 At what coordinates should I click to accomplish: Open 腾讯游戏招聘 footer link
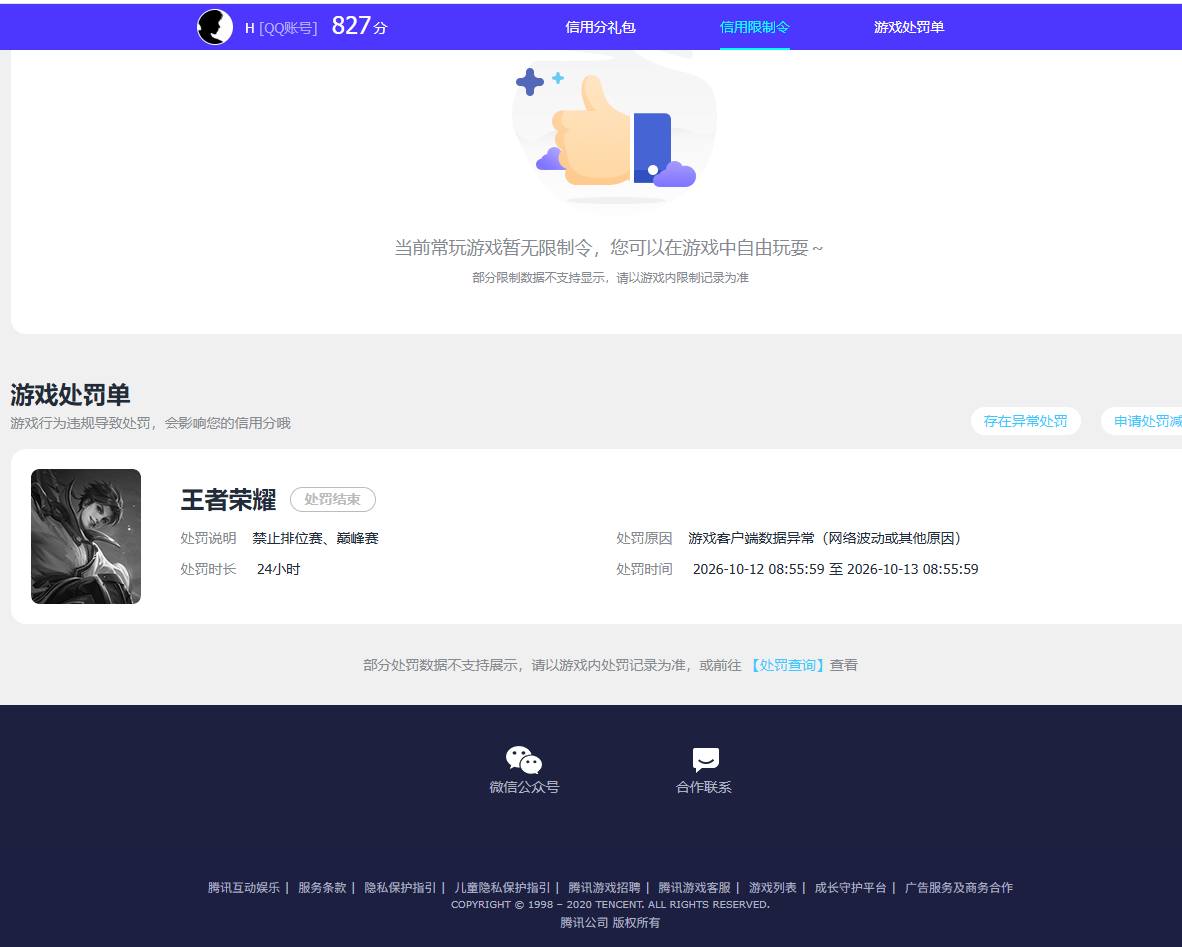[604, 887]
